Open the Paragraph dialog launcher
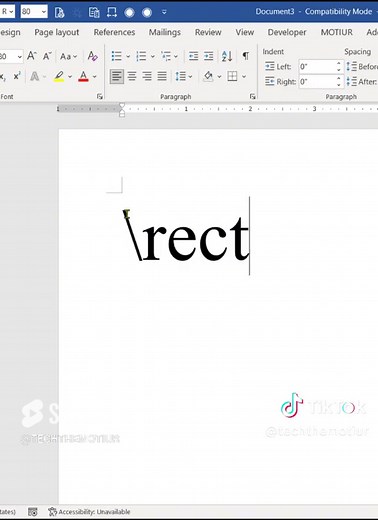Viewport: 378px width, 520px height. pyautogui.click(x=253, y=97)
